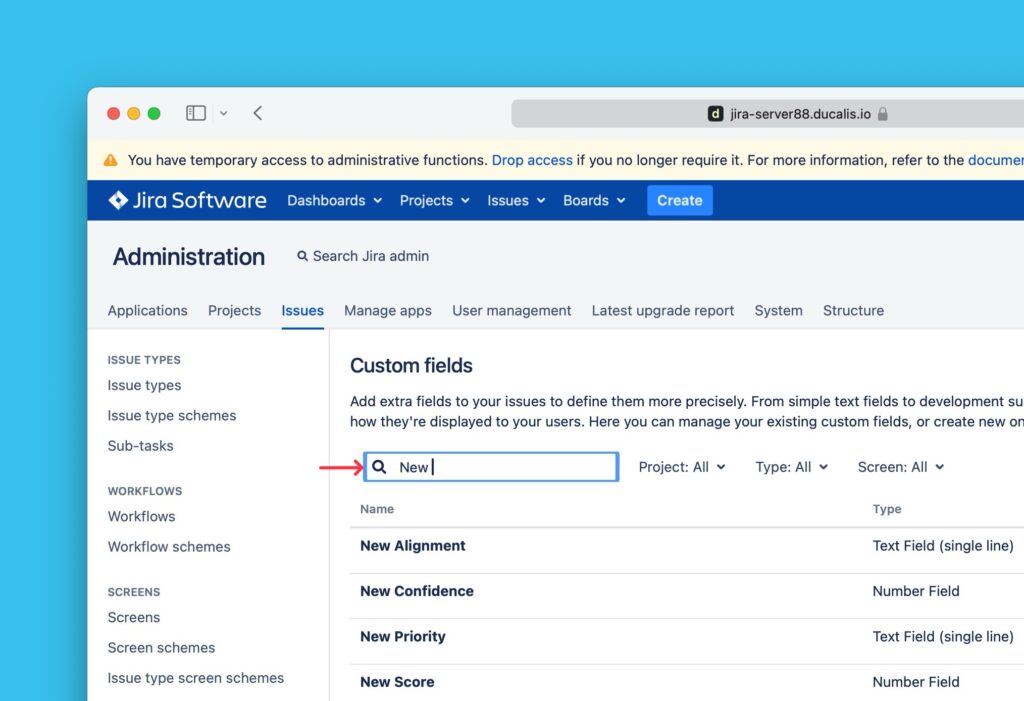
Task: Expand the Type: All filter
Action: [791, 467]
